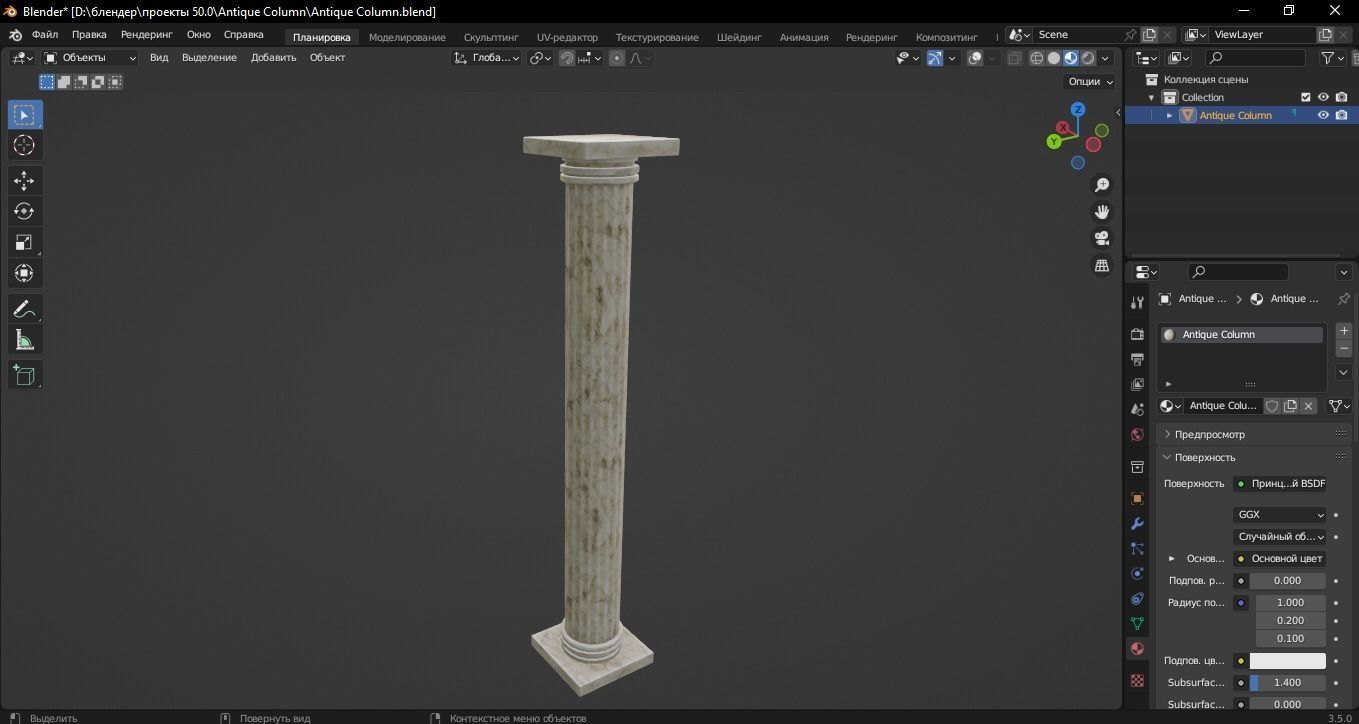Open the pivot point dropdown
This screenshot has height=724, width=1359.
tap(541, 58)
